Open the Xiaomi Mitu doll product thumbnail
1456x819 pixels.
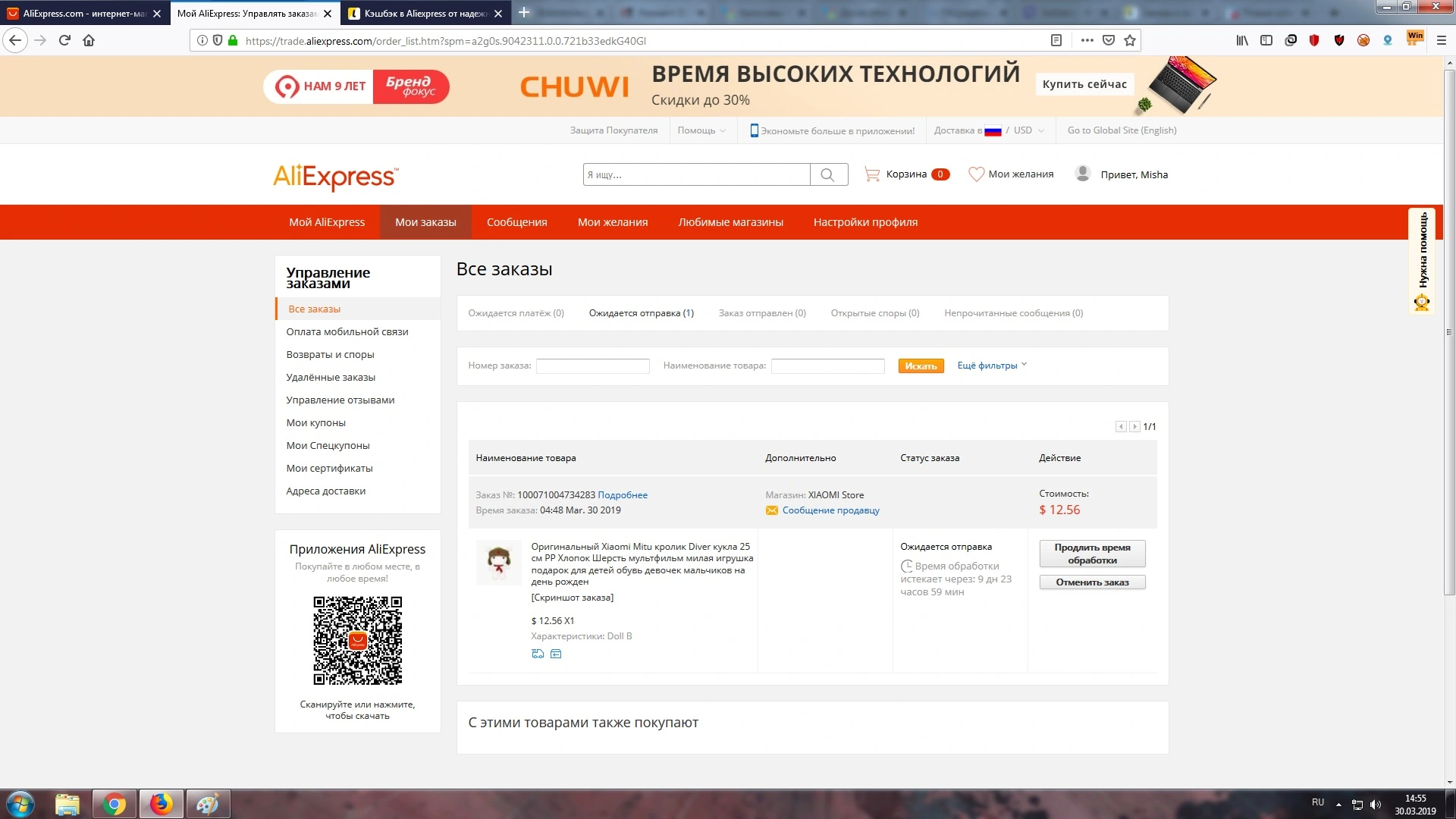coord(498,563)
